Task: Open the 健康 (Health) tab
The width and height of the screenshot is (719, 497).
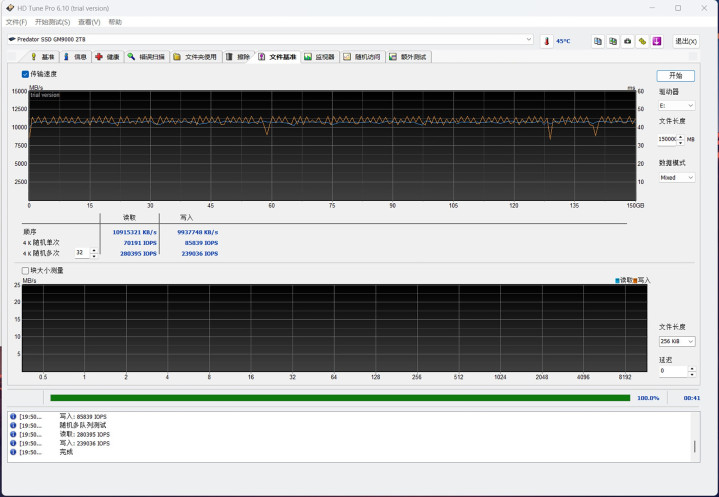Action: (x=107, y=57)
